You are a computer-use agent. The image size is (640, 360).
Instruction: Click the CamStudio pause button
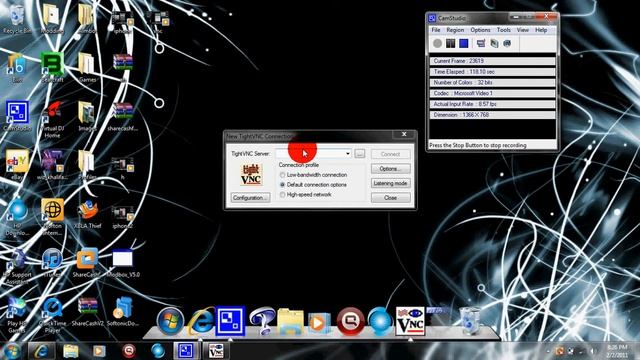click(x=450, y=43)
